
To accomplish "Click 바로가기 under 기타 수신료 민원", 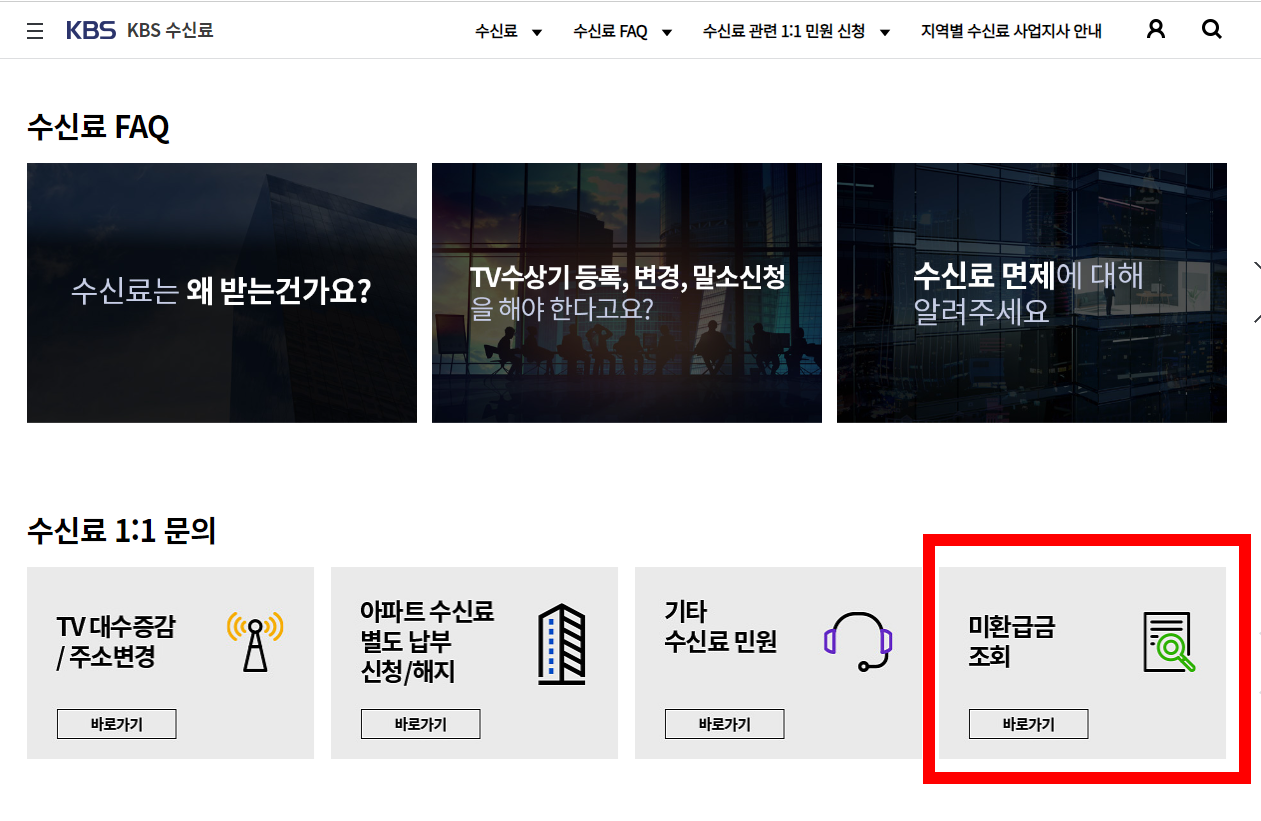I will coord(724,723).
